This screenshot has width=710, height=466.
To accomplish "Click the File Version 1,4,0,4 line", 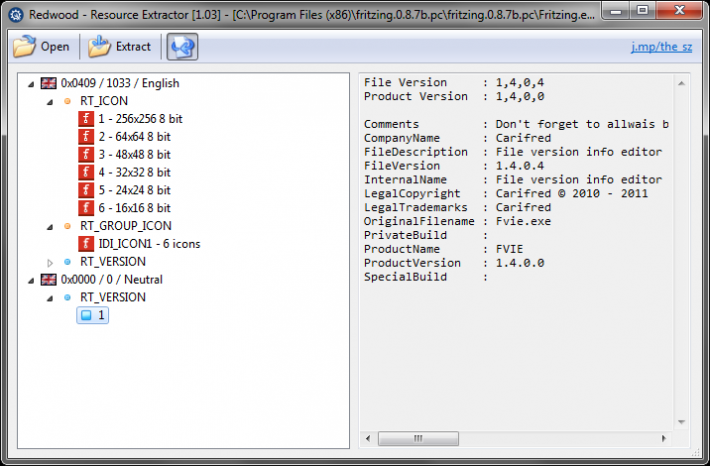I will point(454,82).
